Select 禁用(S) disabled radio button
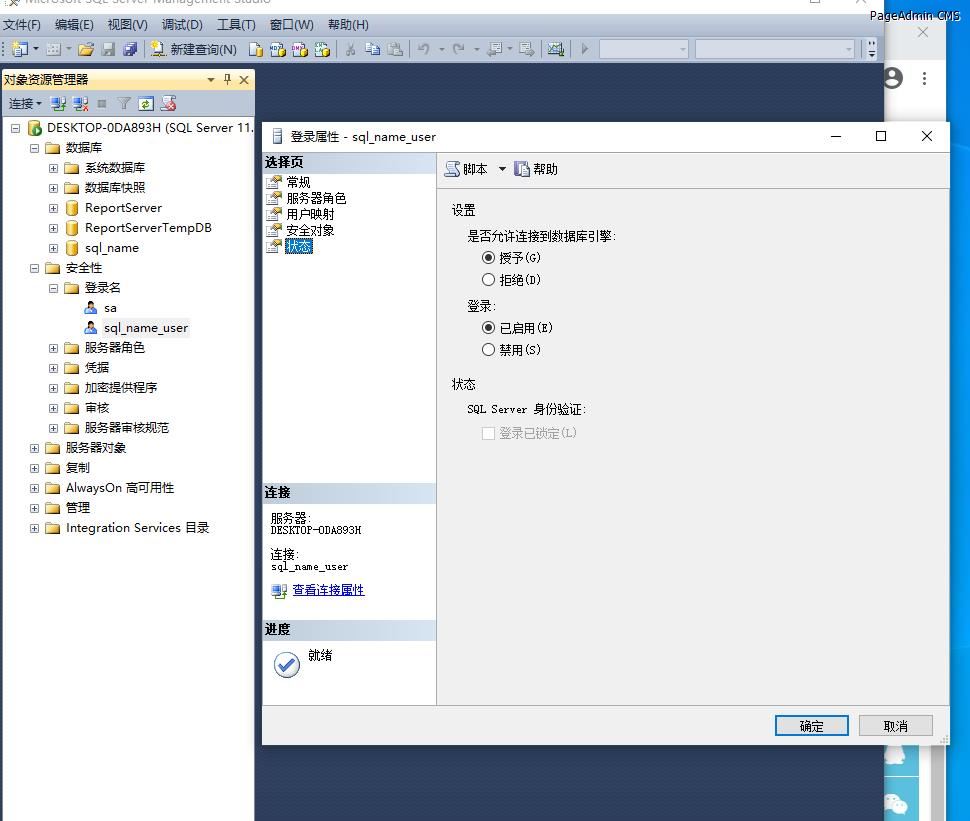Viewport: 970px width, 821px height. [488, 350]
